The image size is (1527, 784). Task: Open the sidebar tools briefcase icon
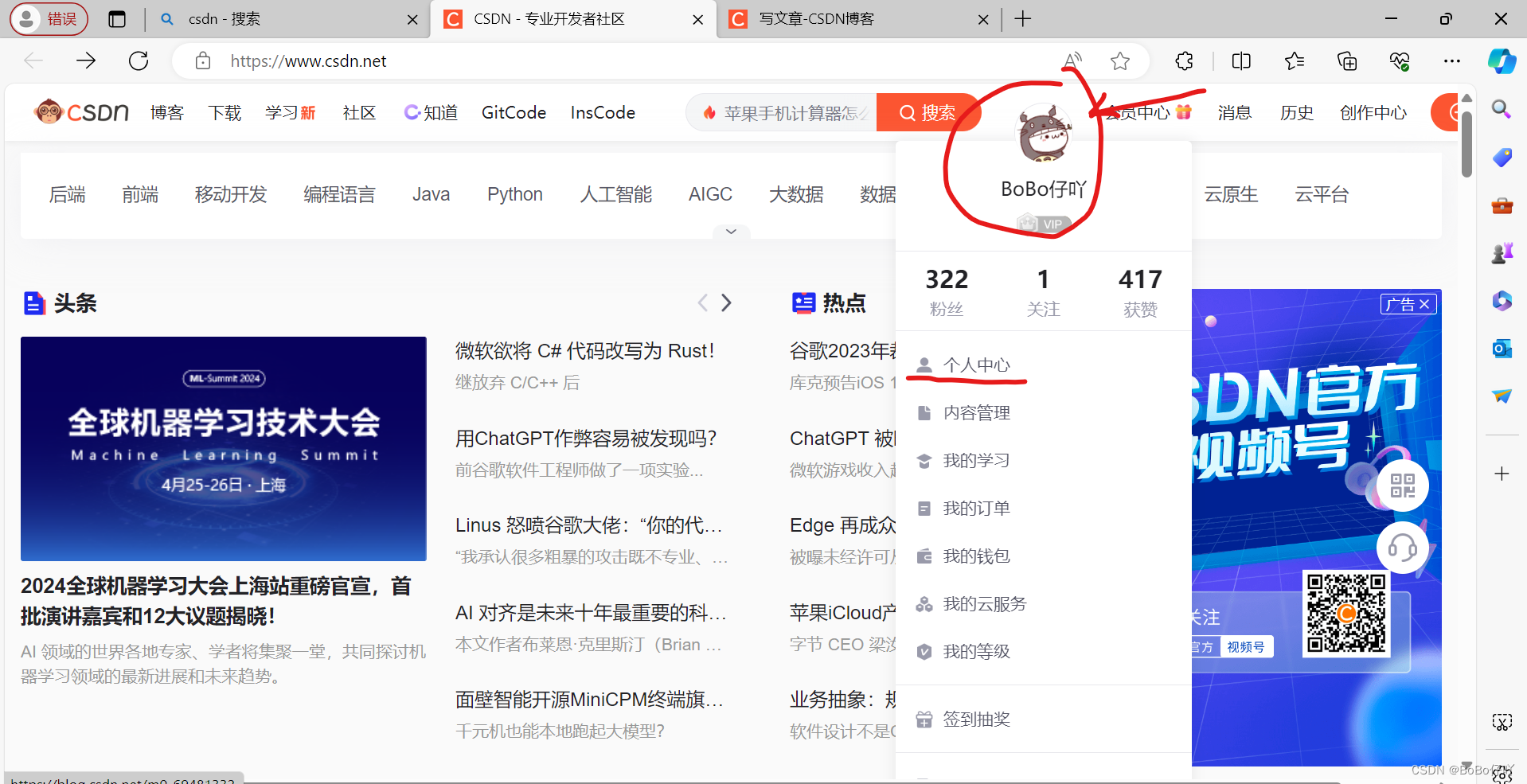(x=1502, y=205)
